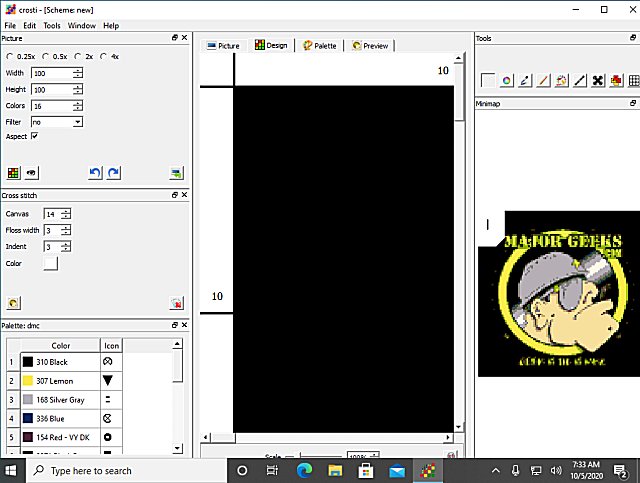Close the Cross stitch panel

coord(184,195)
